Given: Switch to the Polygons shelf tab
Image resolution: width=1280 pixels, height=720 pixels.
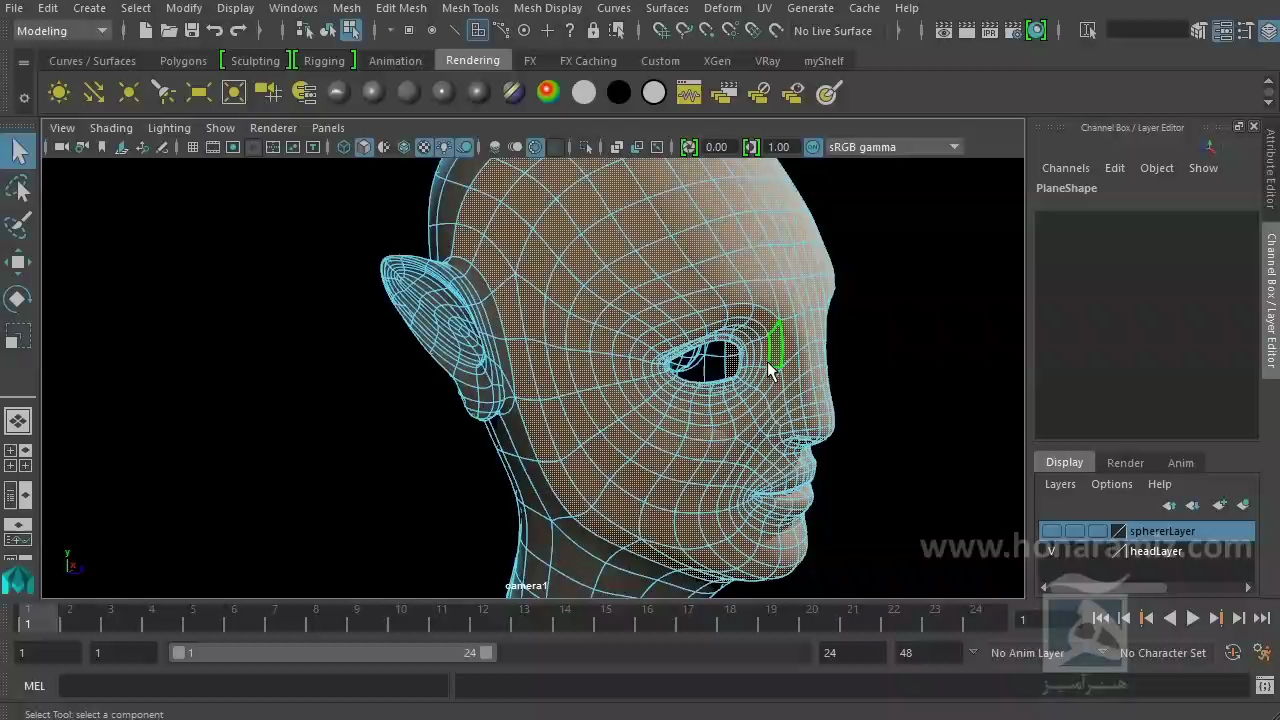Looking at the screenshot, I should (183, 61).
